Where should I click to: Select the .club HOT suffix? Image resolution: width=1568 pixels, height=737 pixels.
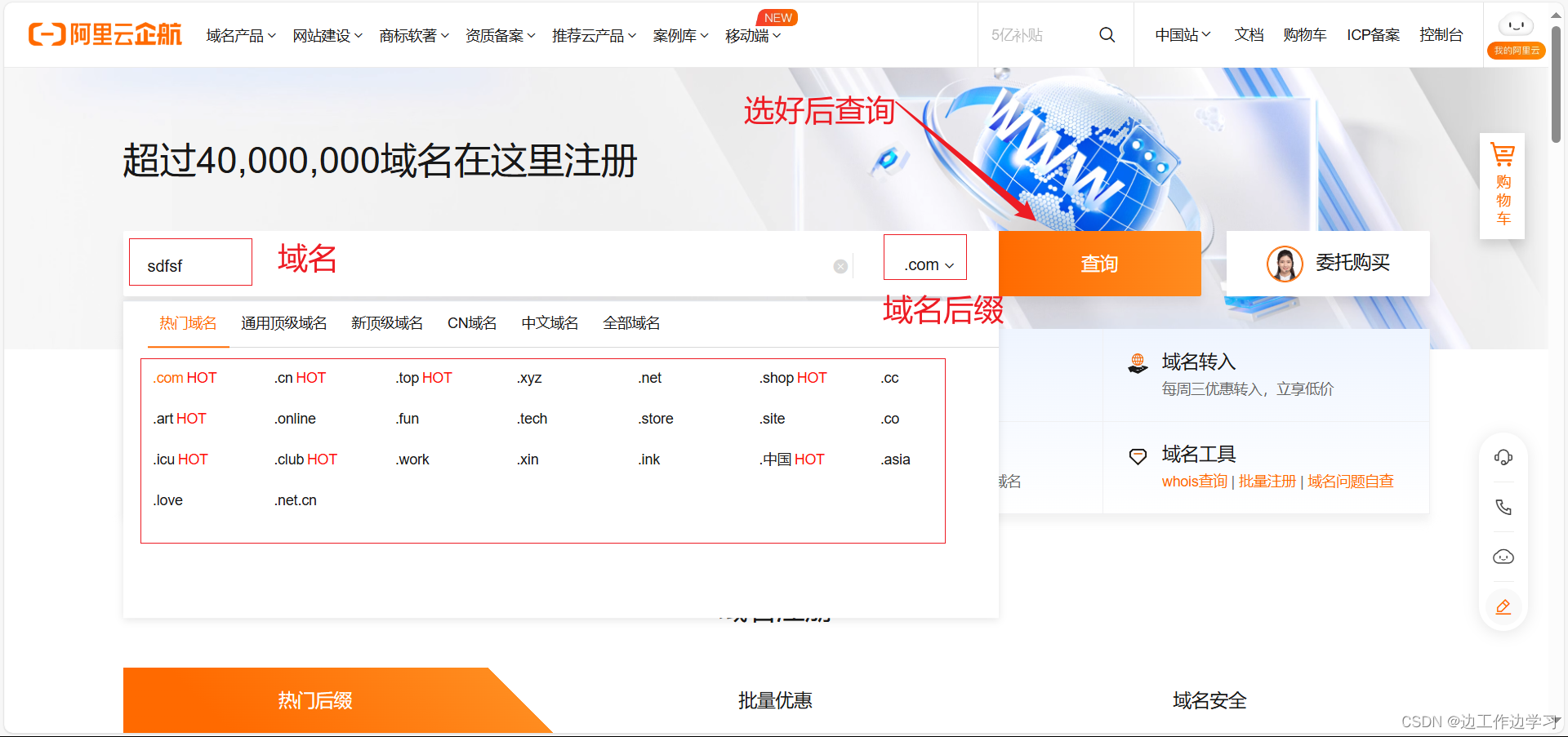coord(305,460)
